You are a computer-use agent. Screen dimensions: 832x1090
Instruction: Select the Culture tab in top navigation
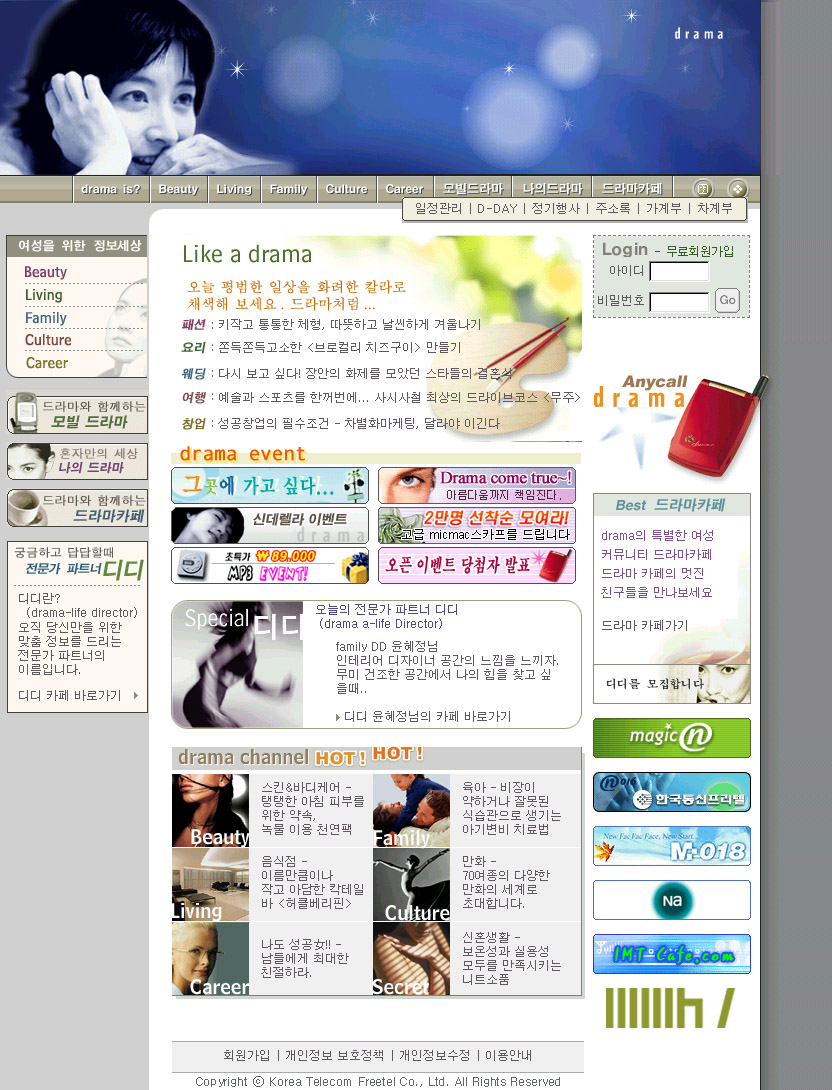(x=346, y=189)
